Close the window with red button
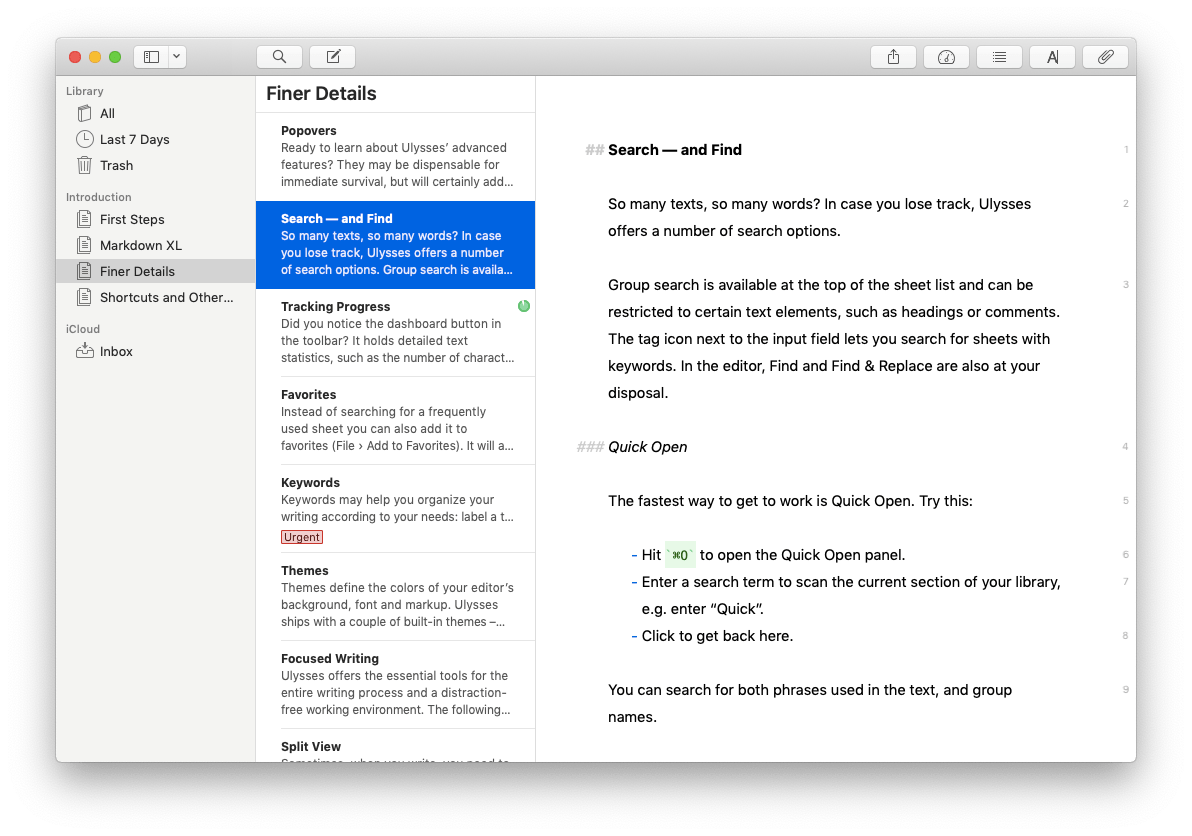 tap(75, 57)
